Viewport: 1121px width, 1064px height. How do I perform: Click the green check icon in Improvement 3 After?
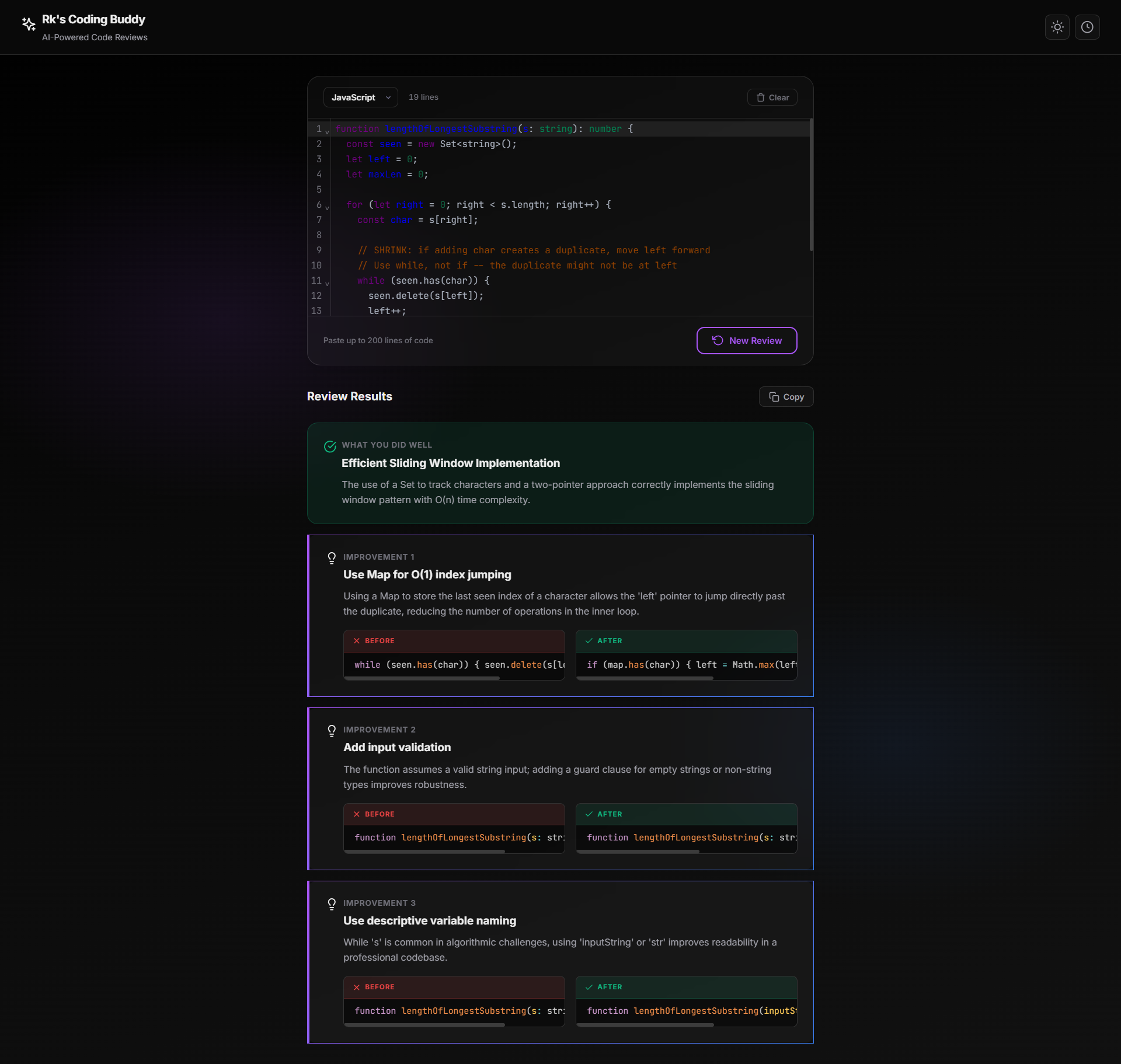click(x=589, y=987)
